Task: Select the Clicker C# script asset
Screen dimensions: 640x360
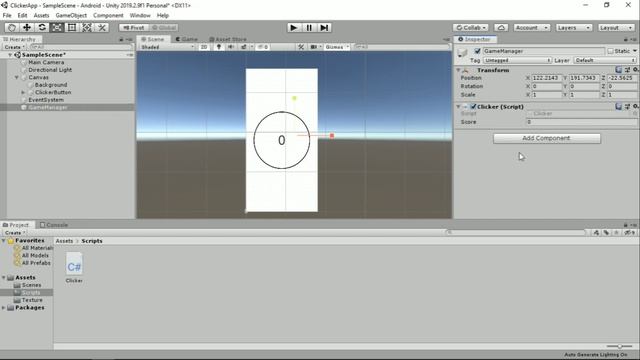Action: tap(74, 267)
